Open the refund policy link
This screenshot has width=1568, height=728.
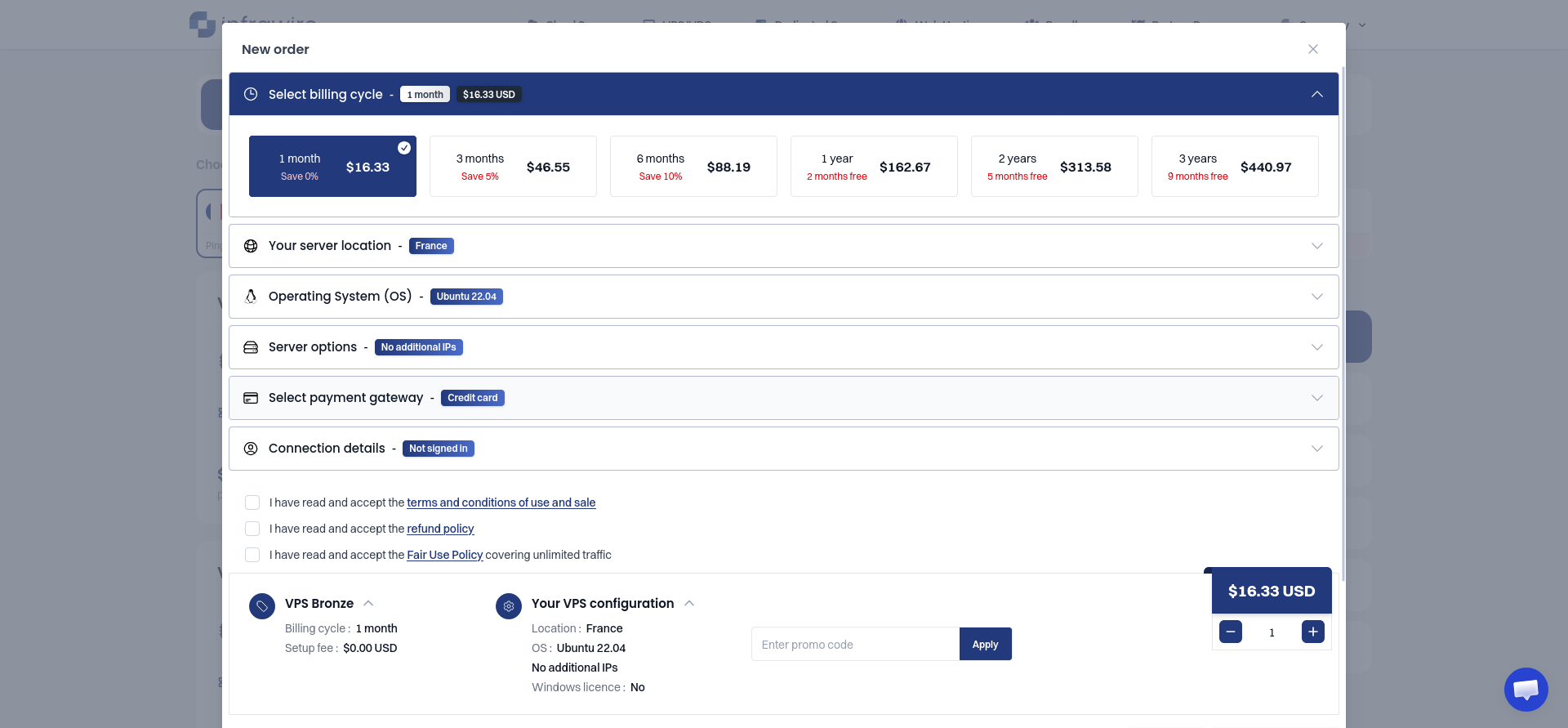pyautogui.click(x=440, y=529)
